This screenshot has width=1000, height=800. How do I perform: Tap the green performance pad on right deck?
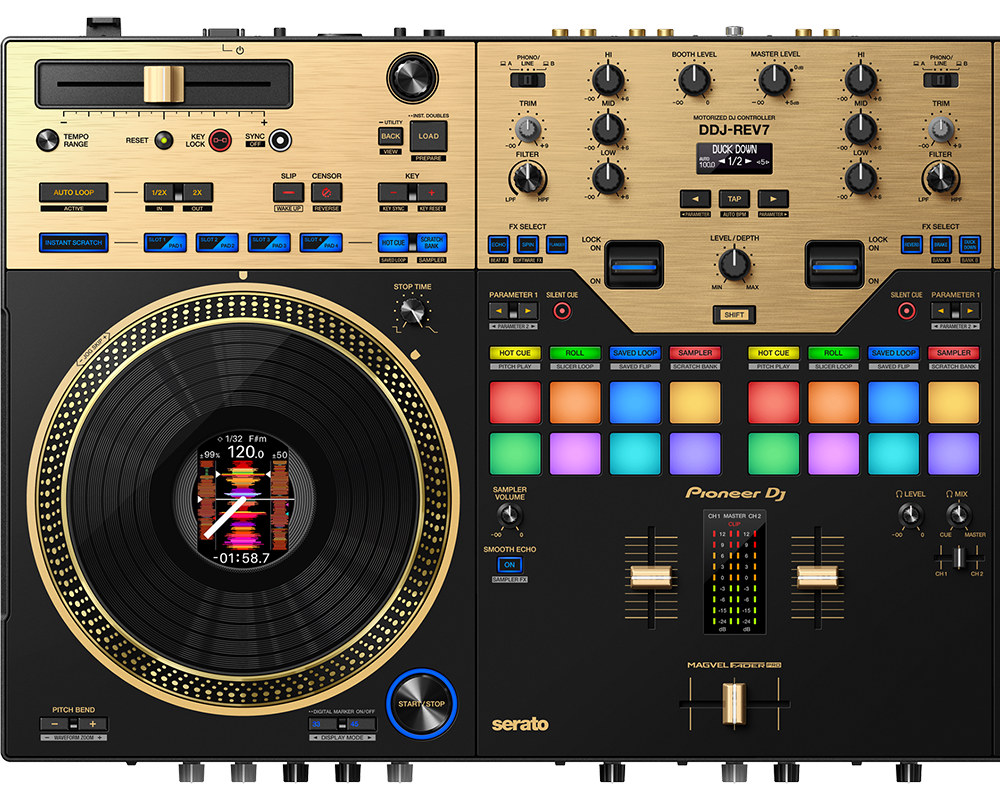(773, 453)
